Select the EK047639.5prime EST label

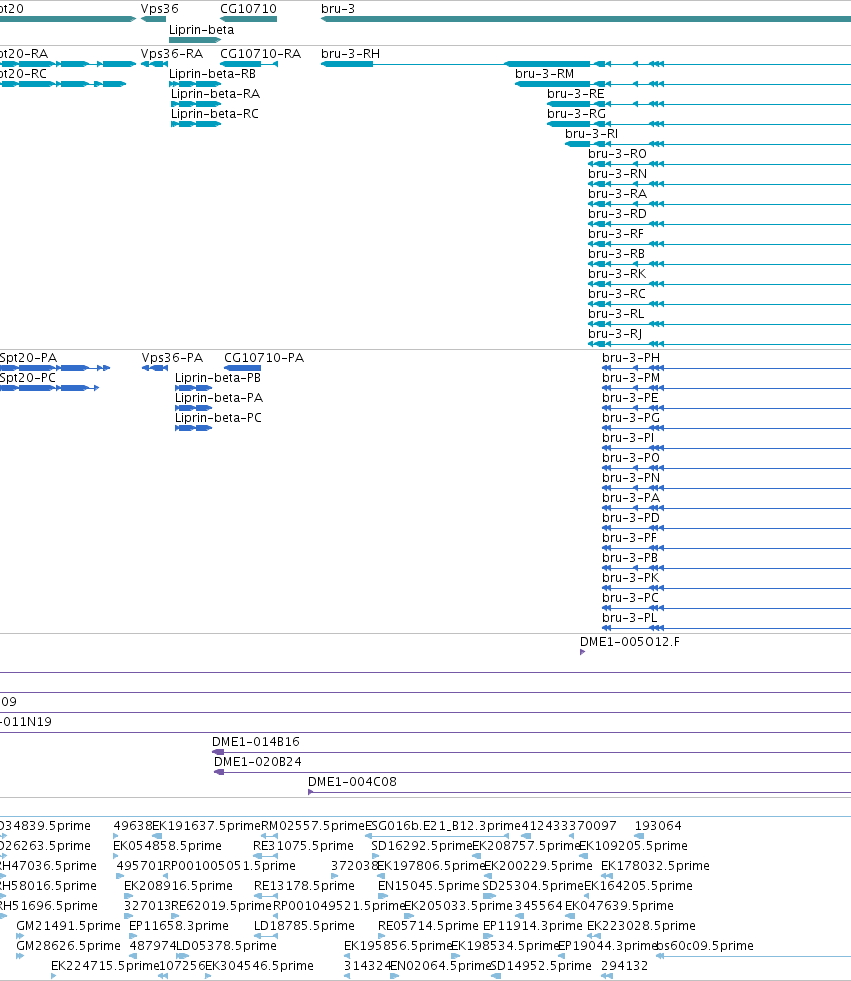619,906
